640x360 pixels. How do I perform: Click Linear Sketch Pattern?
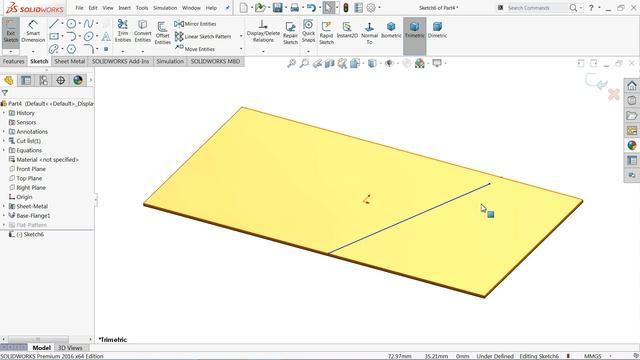coord(203,36)
